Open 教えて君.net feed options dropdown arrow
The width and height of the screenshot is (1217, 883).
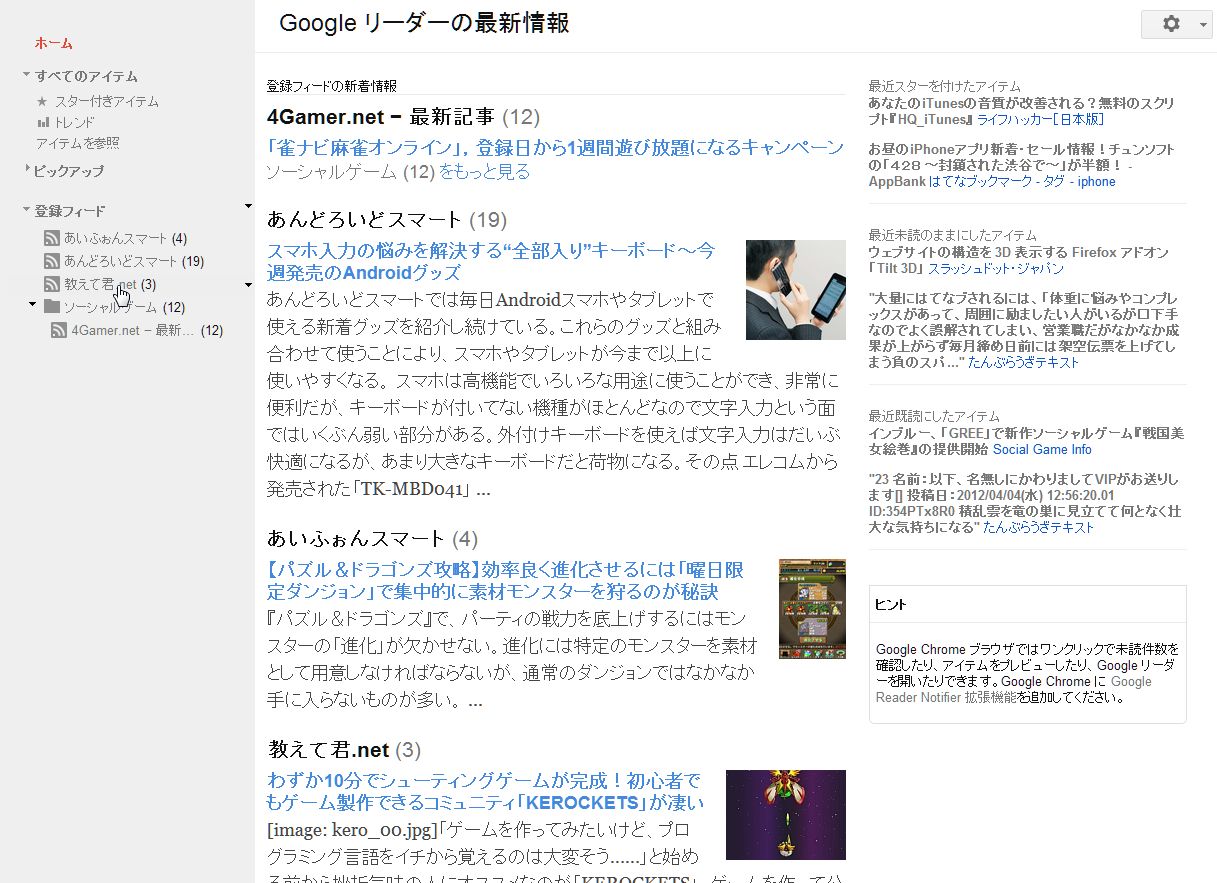248,285
